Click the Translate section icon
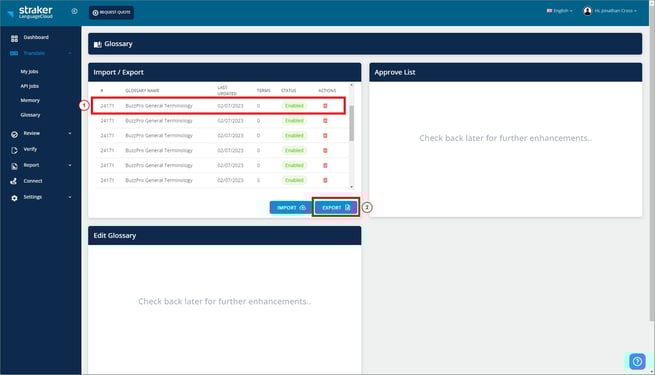The width and height of the screenshot is (655, 375). pos(14,53)
